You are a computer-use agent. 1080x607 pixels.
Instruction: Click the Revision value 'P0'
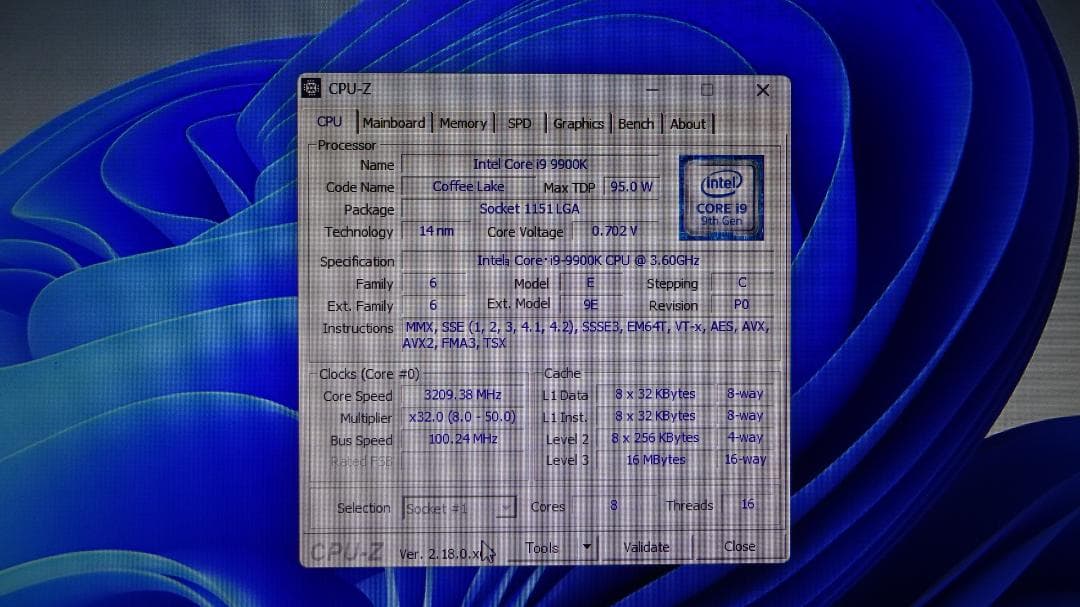pyautogui.click(x=742, y=305)
